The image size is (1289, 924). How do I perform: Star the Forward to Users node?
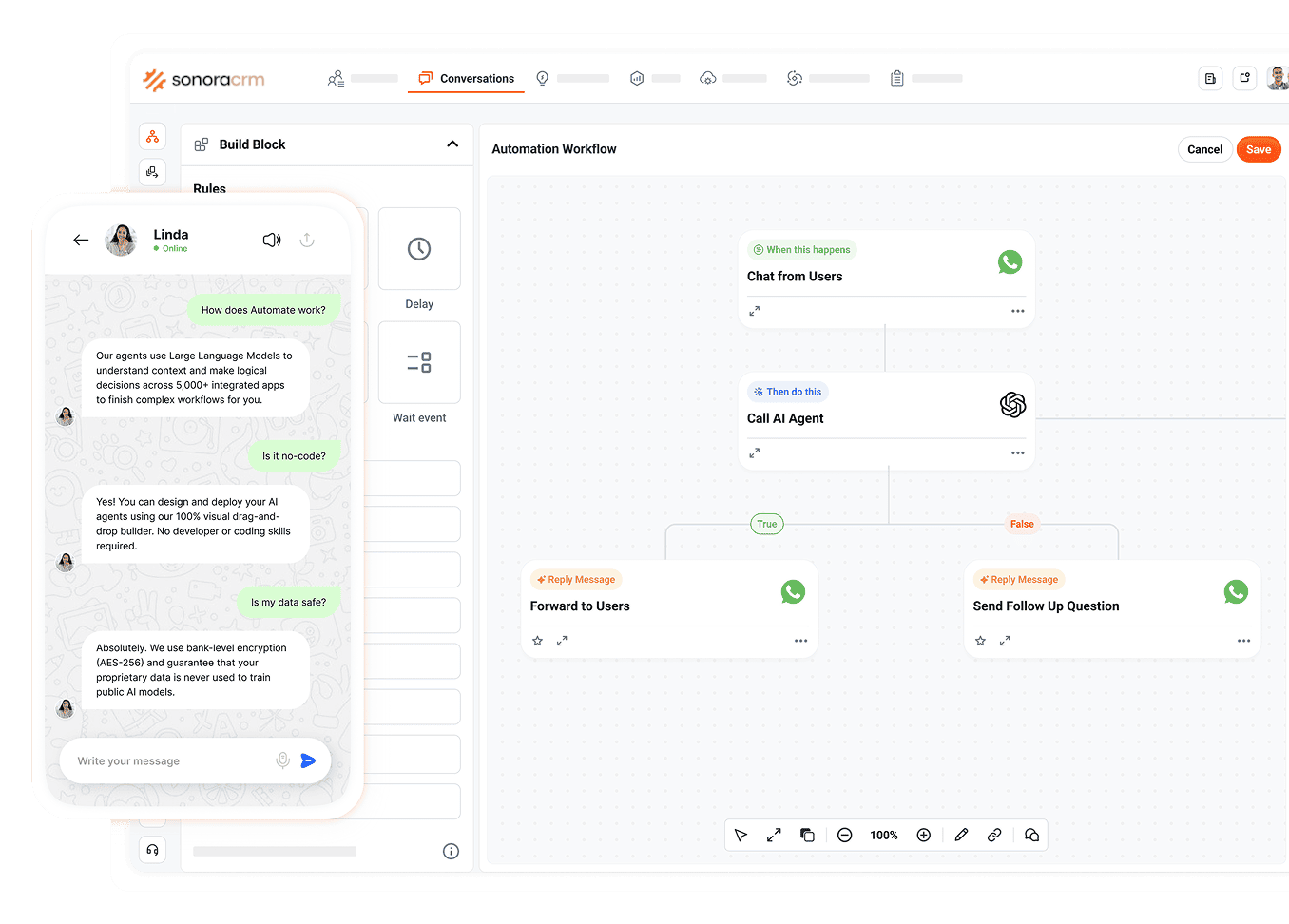[x=538, y=642]
